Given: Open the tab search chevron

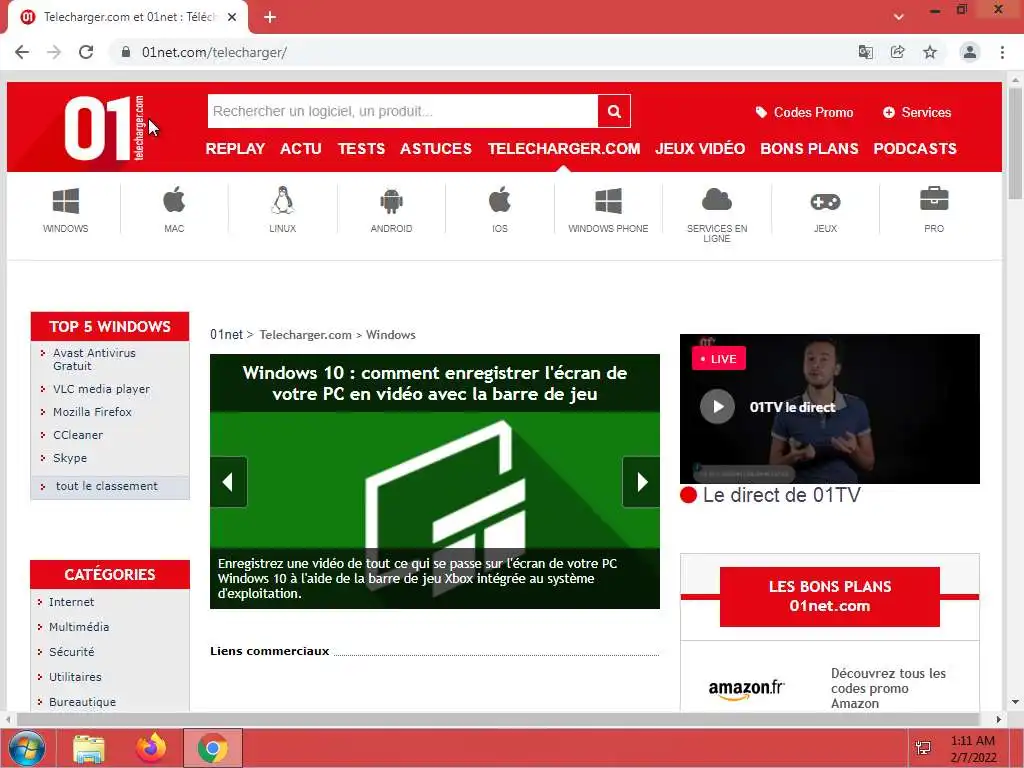Looking at the screenshot, I should coord(899,17).
